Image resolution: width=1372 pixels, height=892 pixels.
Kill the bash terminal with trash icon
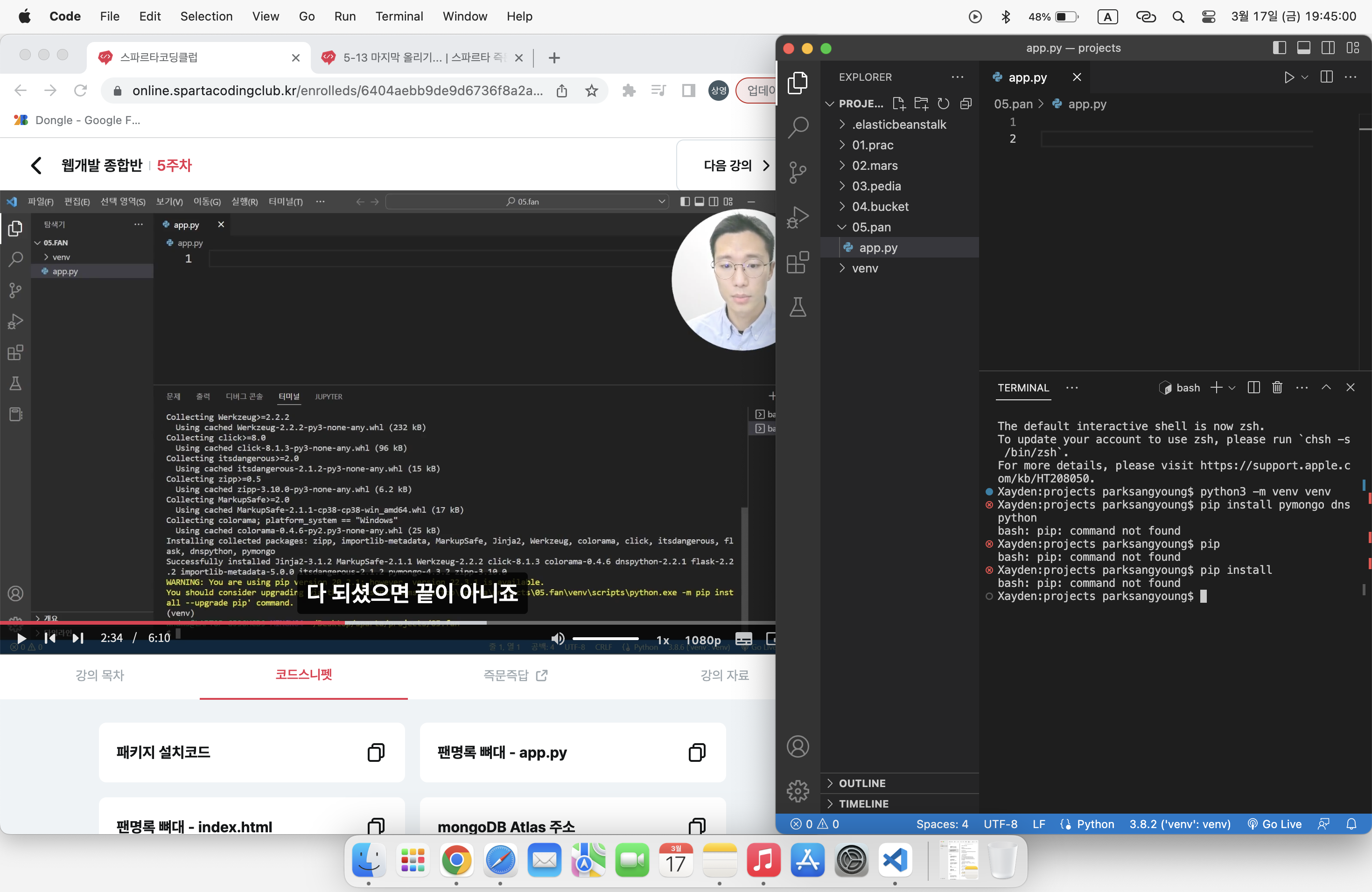[1277, 388]
